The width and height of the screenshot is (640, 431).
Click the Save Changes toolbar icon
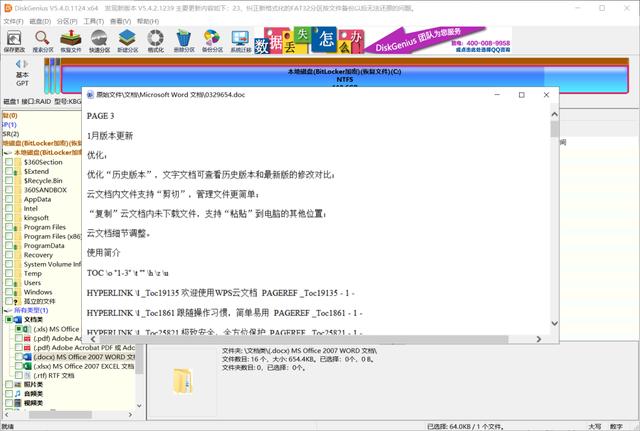tap(14, 41)
